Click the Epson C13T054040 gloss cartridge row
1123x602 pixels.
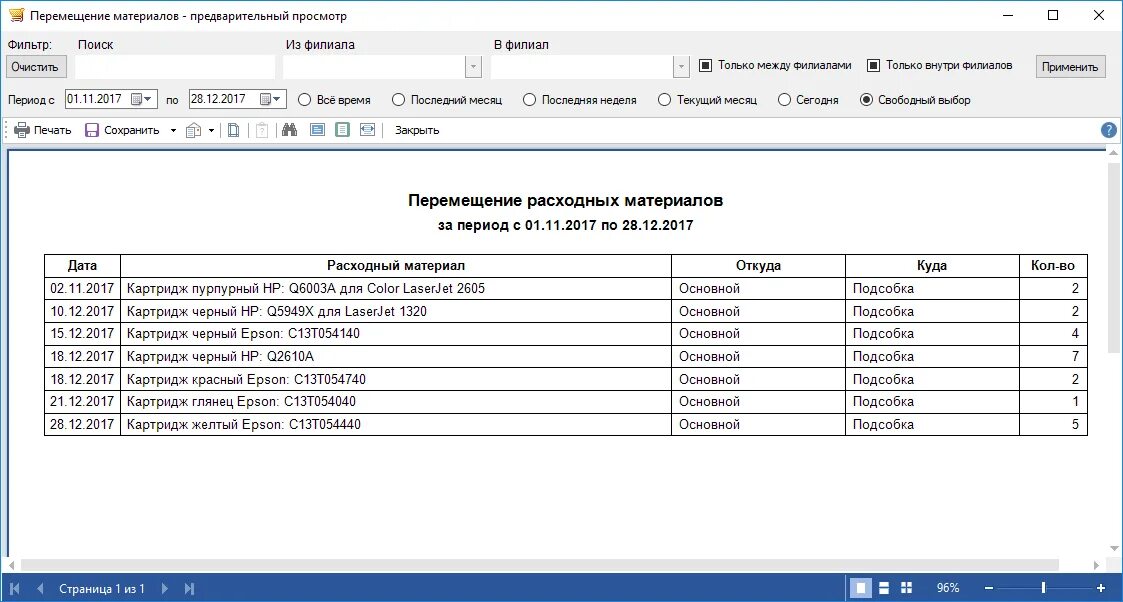566,402
